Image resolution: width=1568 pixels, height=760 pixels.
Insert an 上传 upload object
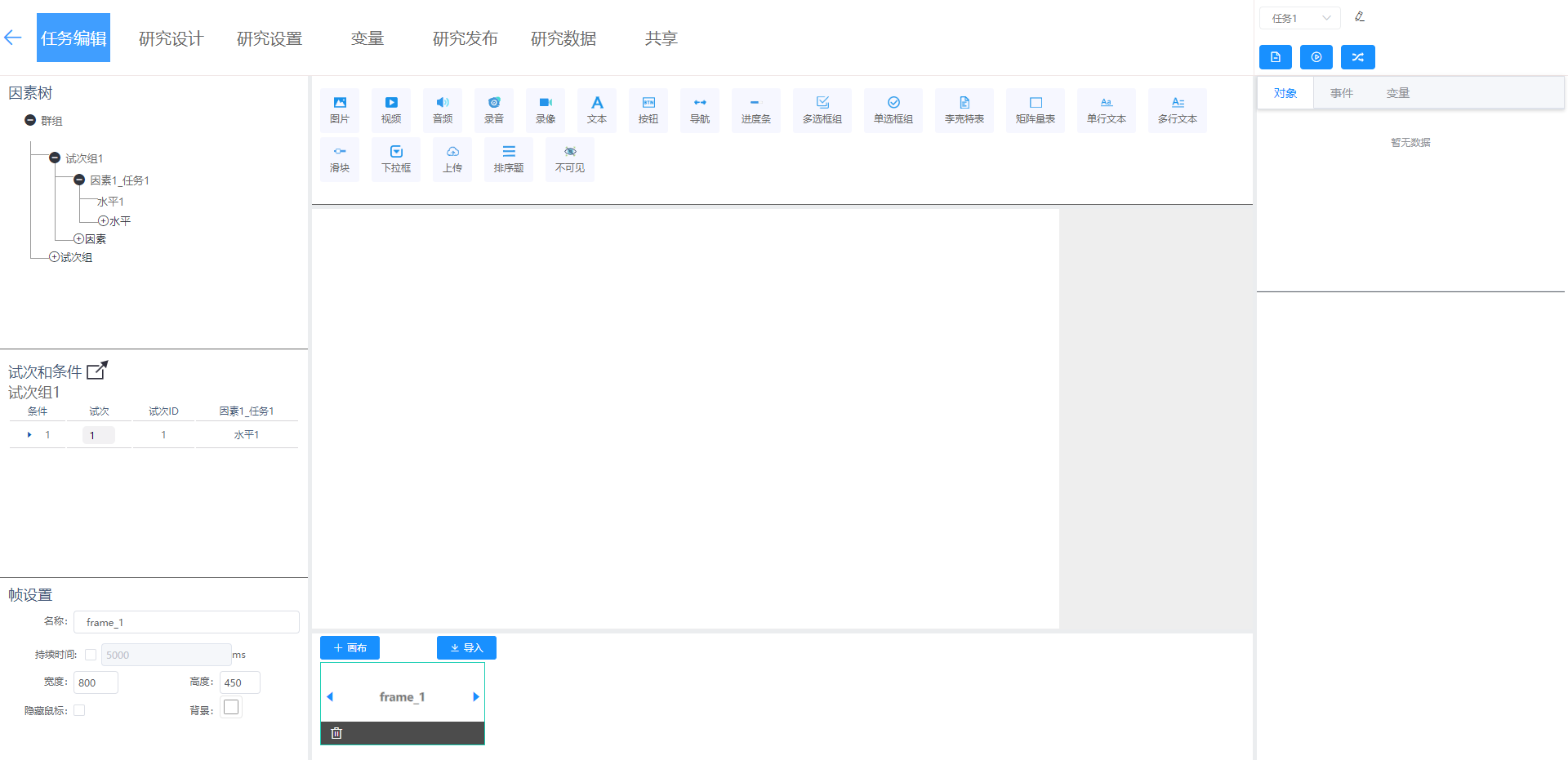pos(452,159)
